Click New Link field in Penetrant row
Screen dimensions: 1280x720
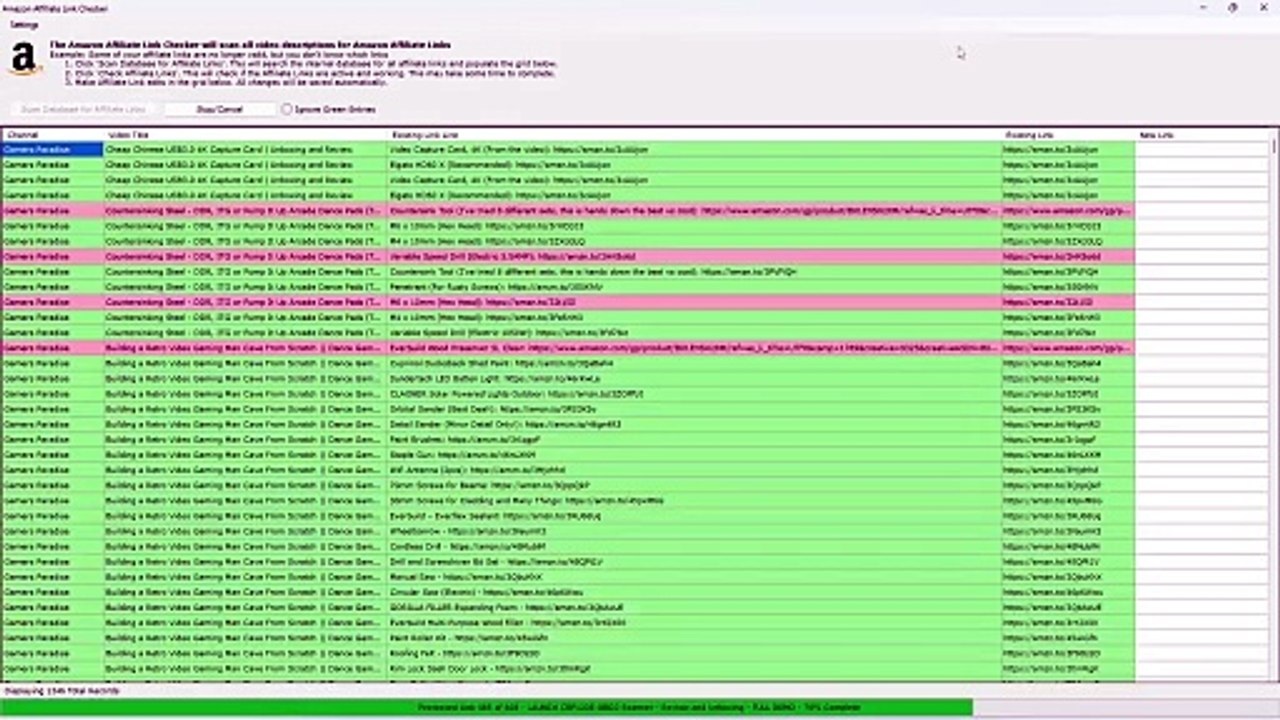pyautogui.click(x=1202, y=287)
